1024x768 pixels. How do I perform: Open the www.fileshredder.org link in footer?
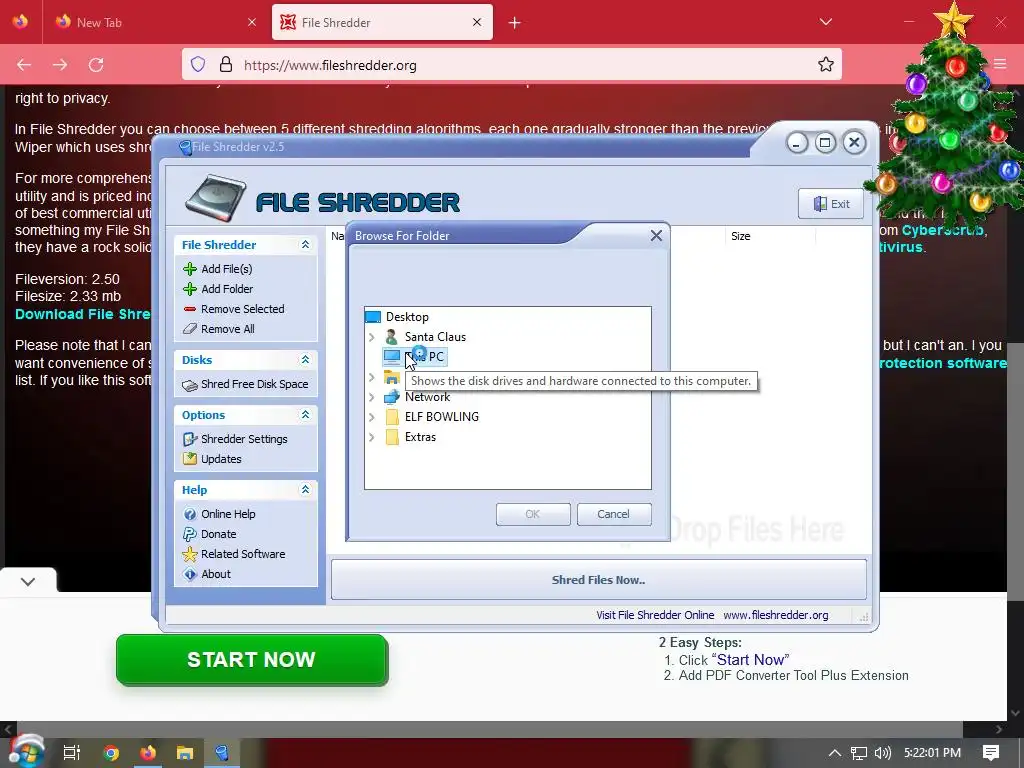coord(775,615)
